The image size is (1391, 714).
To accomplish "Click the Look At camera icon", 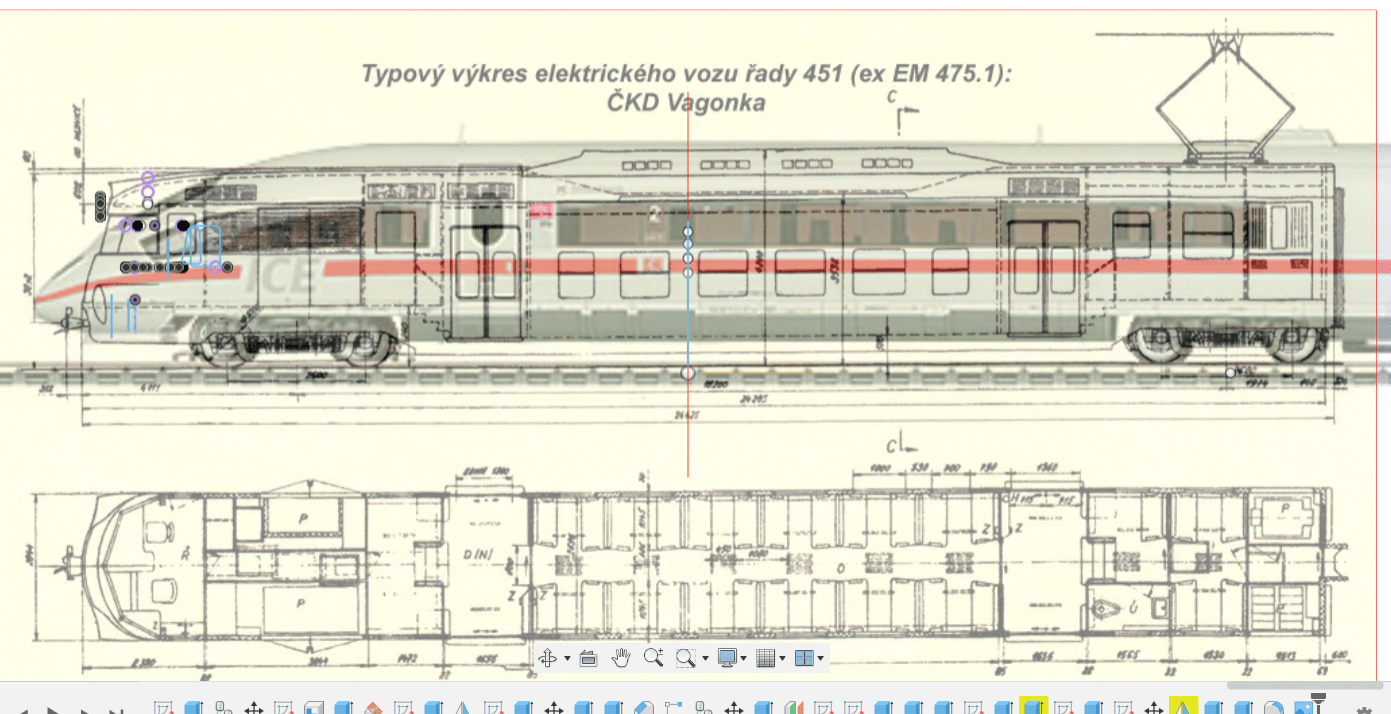I will tap(588, 658).
